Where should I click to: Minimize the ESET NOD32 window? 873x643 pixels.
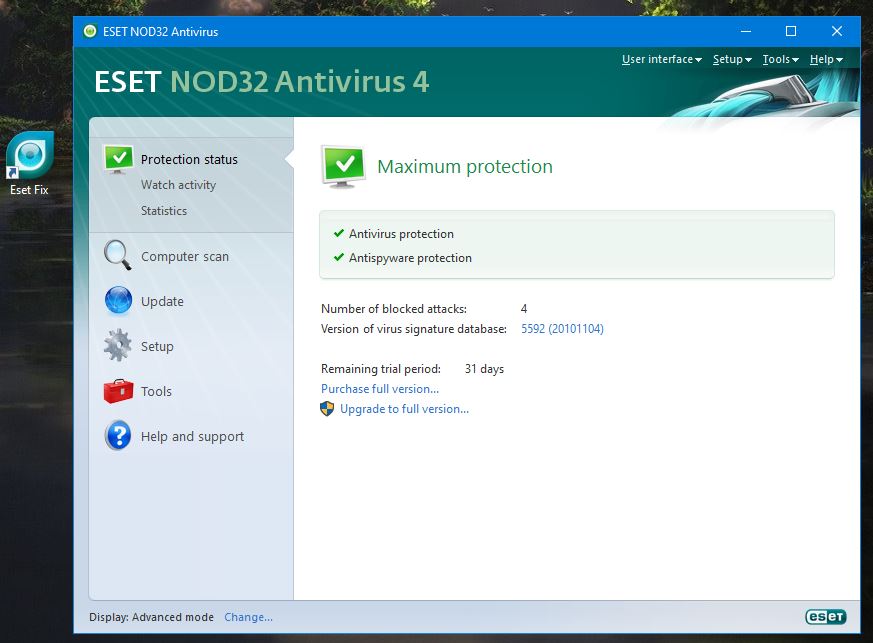point(746,31)
